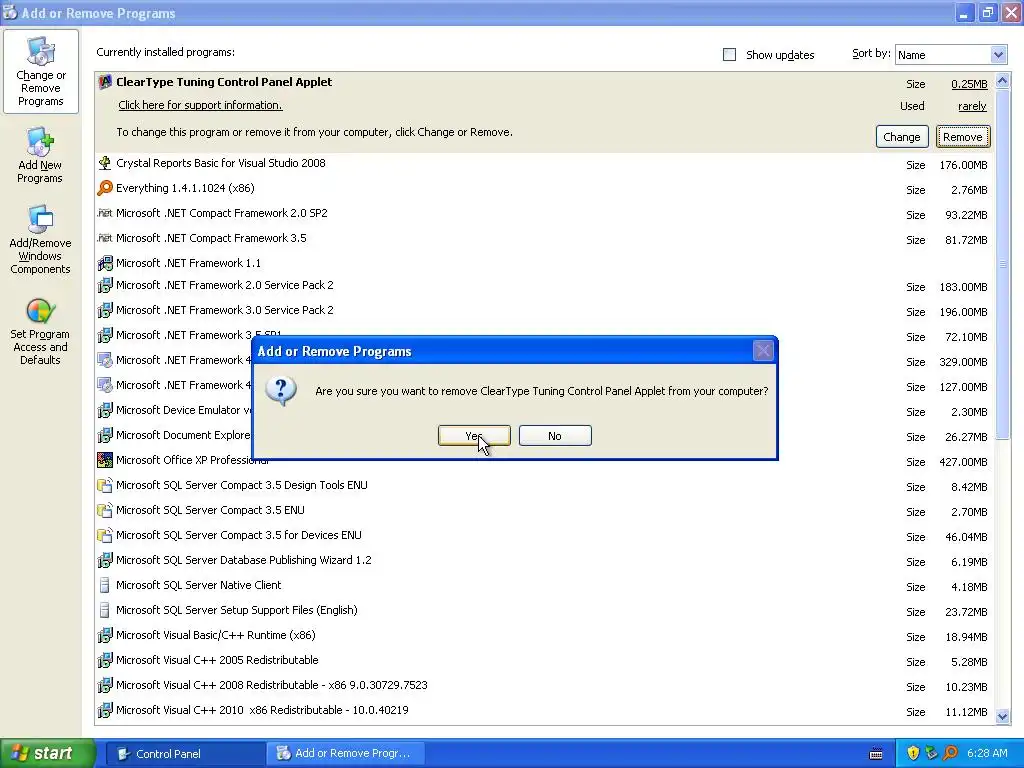1024x768 pixels.
Task: Open the Sort by Name dropdown
Action: [x=950, y=55]
